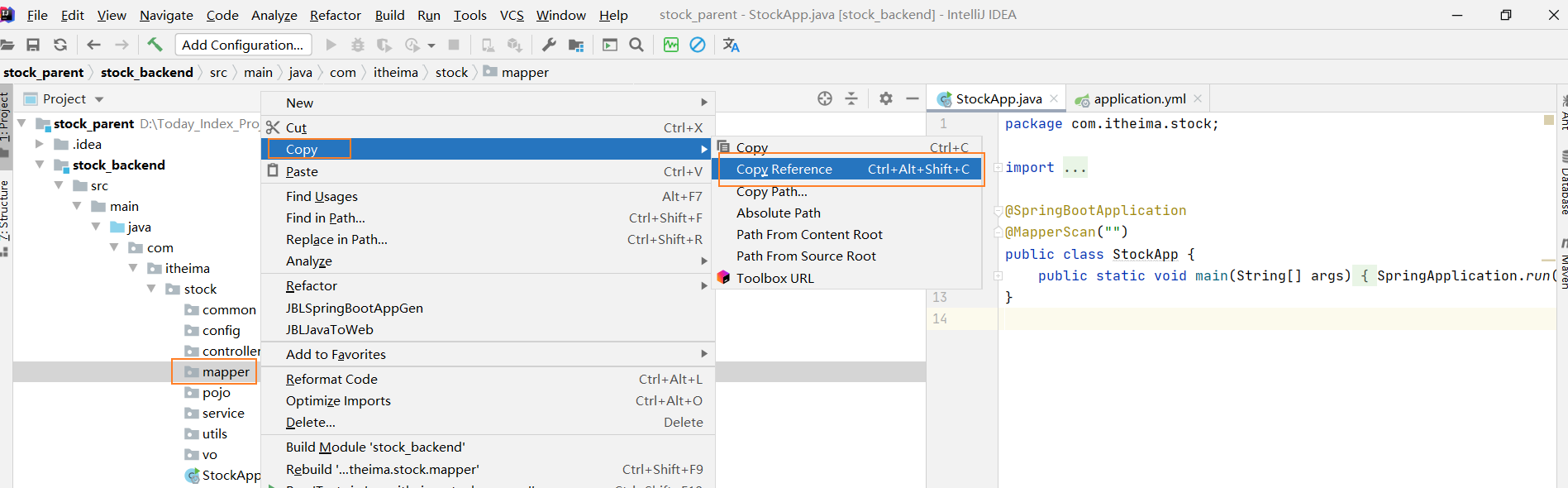Viewport: 1568px width, 488px height.
Task: Click the Search Everywhere magnifier icon
Action: [x=636, y=45]
